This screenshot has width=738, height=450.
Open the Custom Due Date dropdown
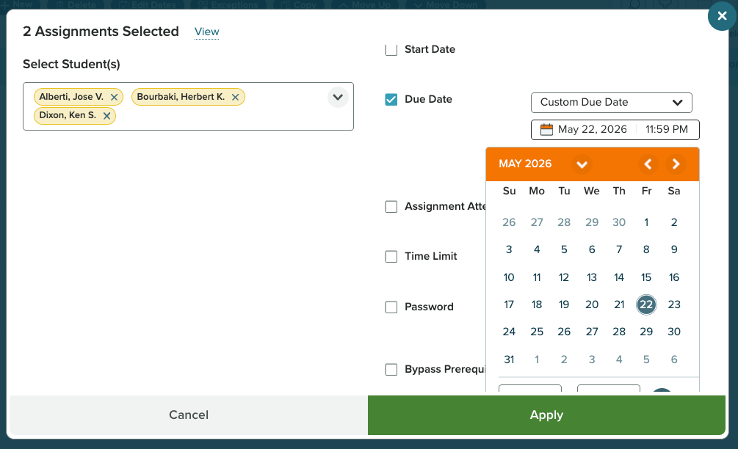point(611,102)
